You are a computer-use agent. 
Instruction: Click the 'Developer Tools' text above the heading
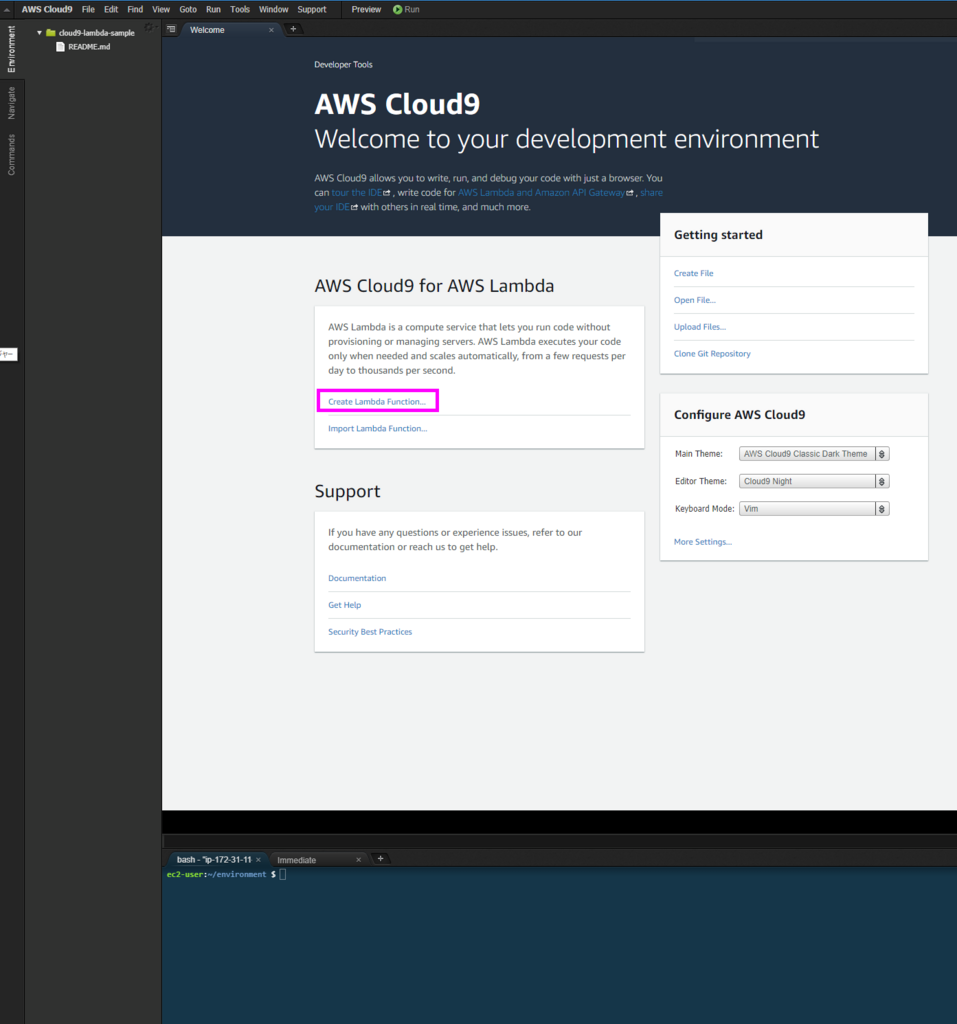point(343,65)
